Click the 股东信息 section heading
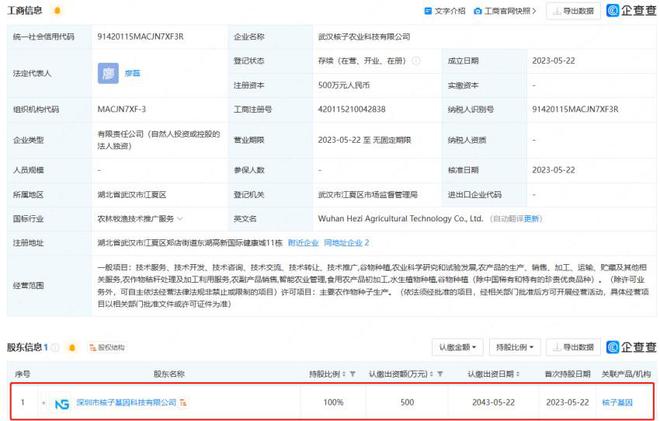 click(x=24, y=347)
